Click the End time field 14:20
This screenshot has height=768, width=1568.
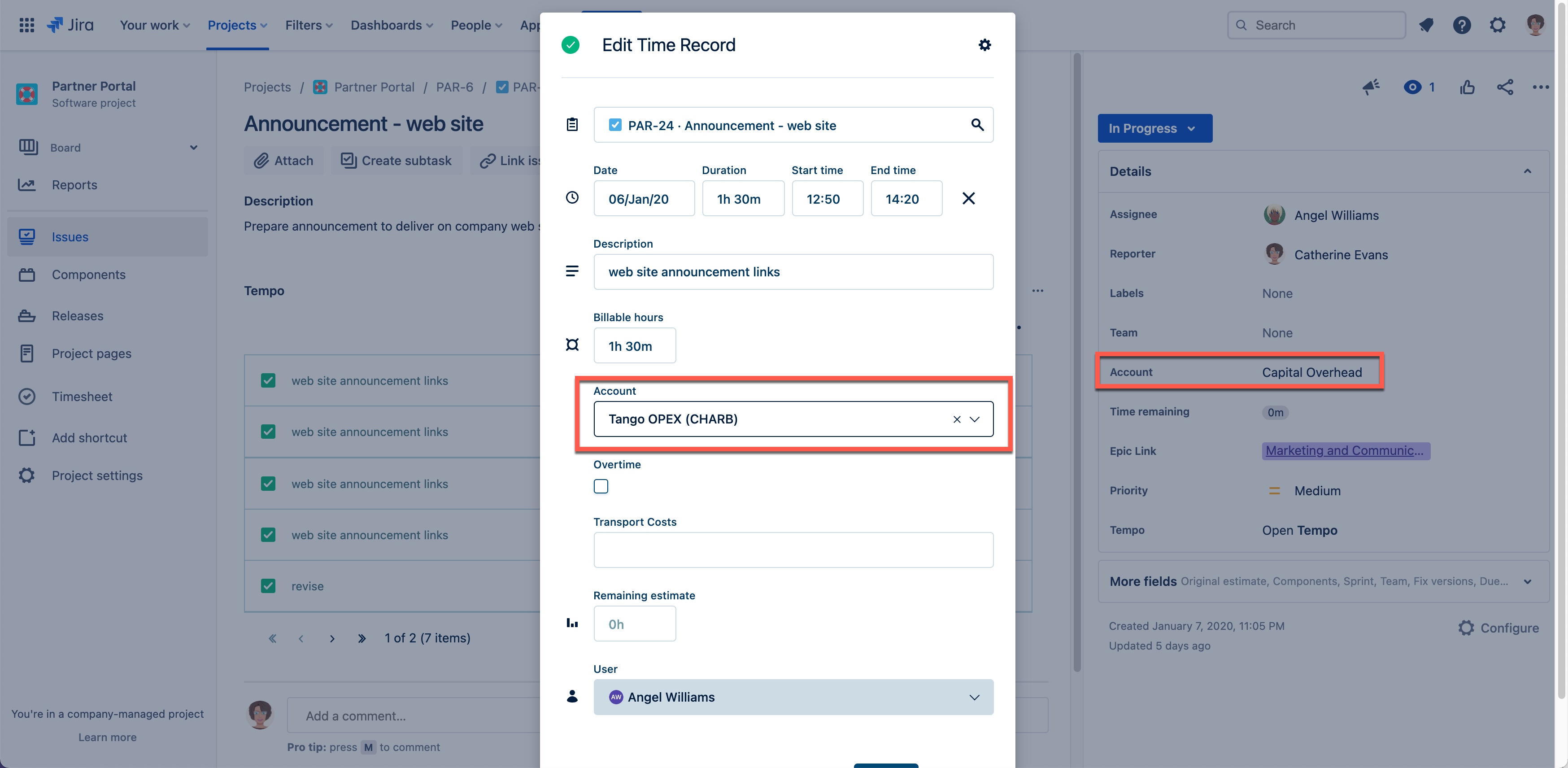tap(906, 199)
